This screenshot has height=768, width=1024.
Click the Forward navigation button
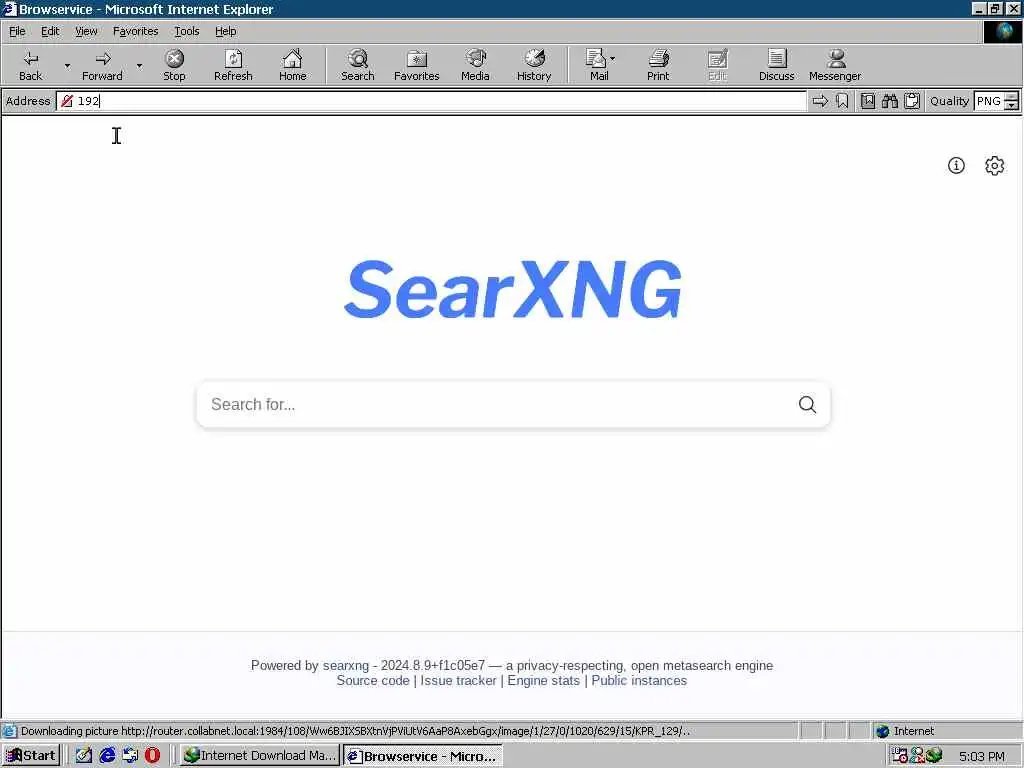pos(103,65)
